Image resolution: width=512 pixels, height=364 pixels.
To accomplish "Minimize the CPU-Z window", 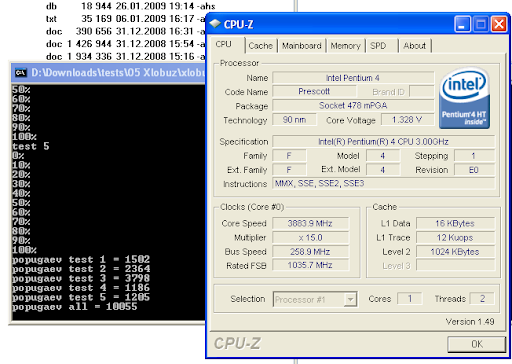I will tap(462, 24).
